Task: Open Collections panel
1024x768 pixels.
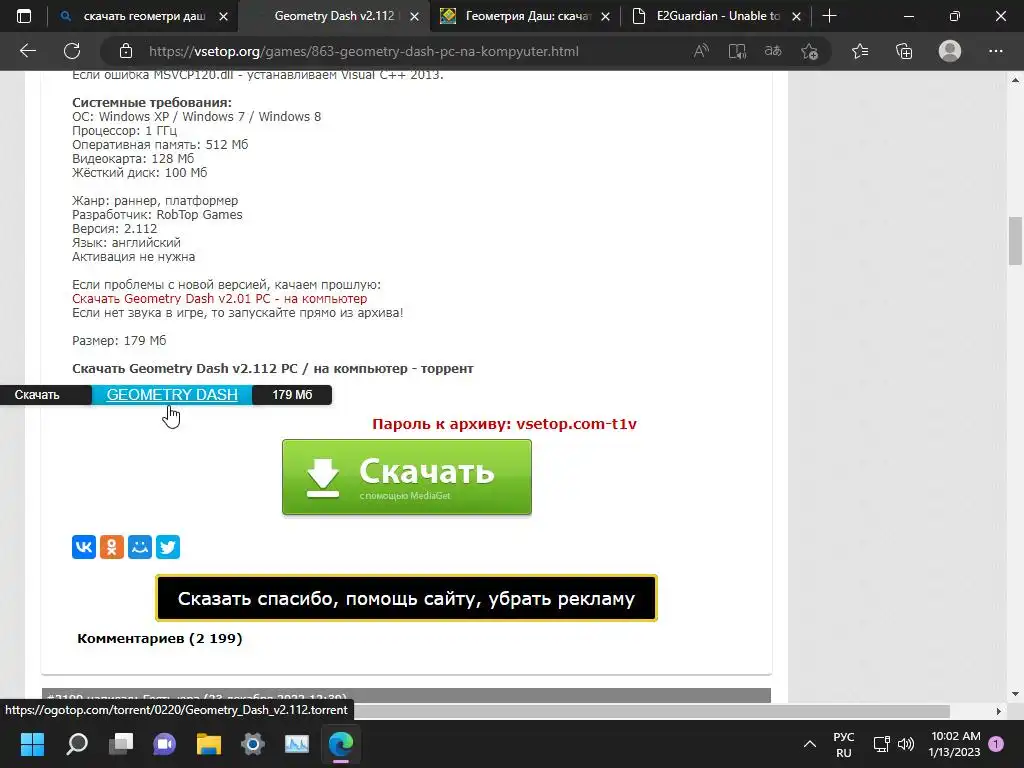Action: click(x=904, y=51)
